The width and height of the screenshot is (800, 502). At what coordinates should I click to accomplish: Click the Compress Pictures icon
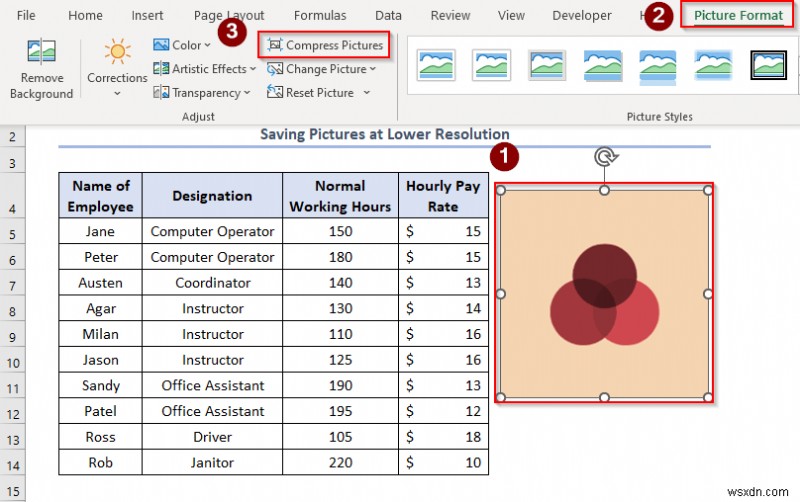click(274, 45)
